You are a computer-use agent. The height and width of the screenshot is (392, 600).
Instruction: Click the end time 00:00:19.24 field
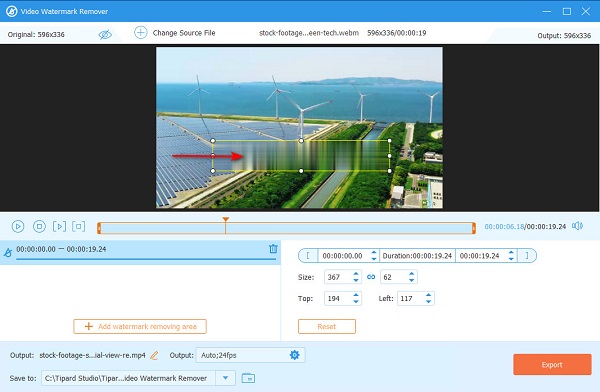(x=480, y=256)
